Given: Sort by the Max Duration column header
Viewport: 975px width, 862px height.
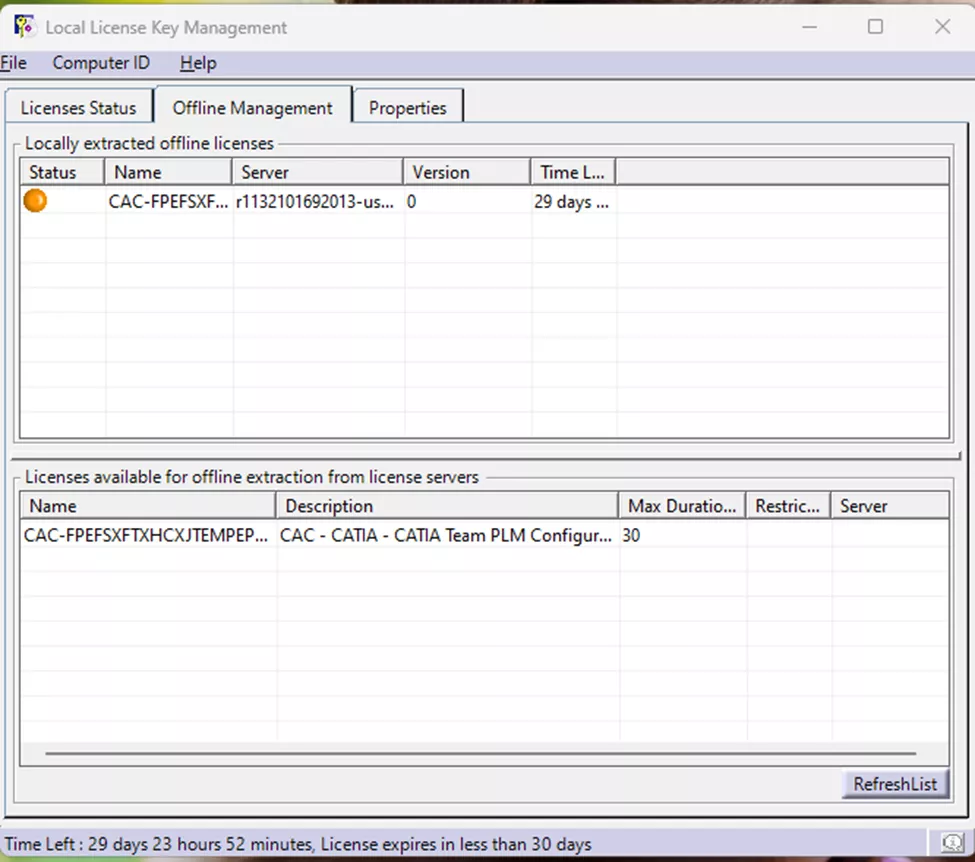Looking at the screenshot, I should pyautogui.click(x=681, y=505).
